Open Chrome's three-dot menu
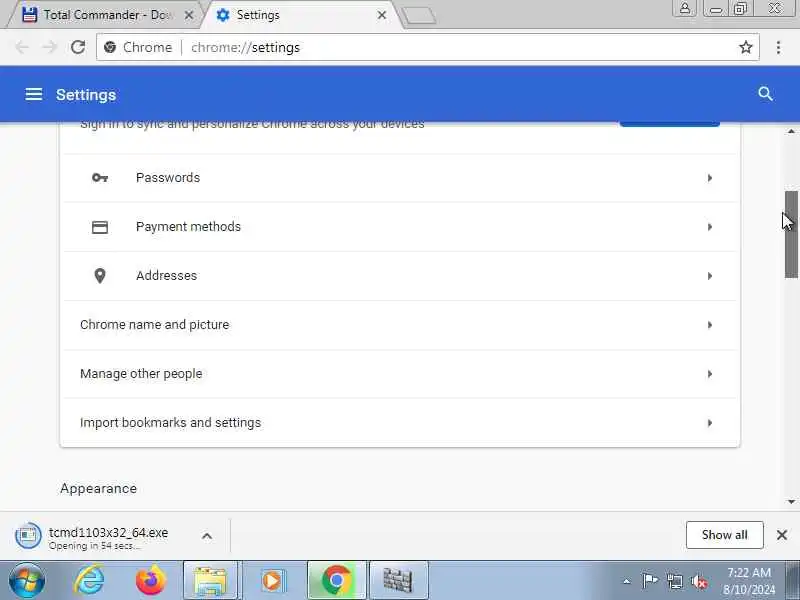Image resolution: width=800 pixels, height=600 pixels. point(778,47)
